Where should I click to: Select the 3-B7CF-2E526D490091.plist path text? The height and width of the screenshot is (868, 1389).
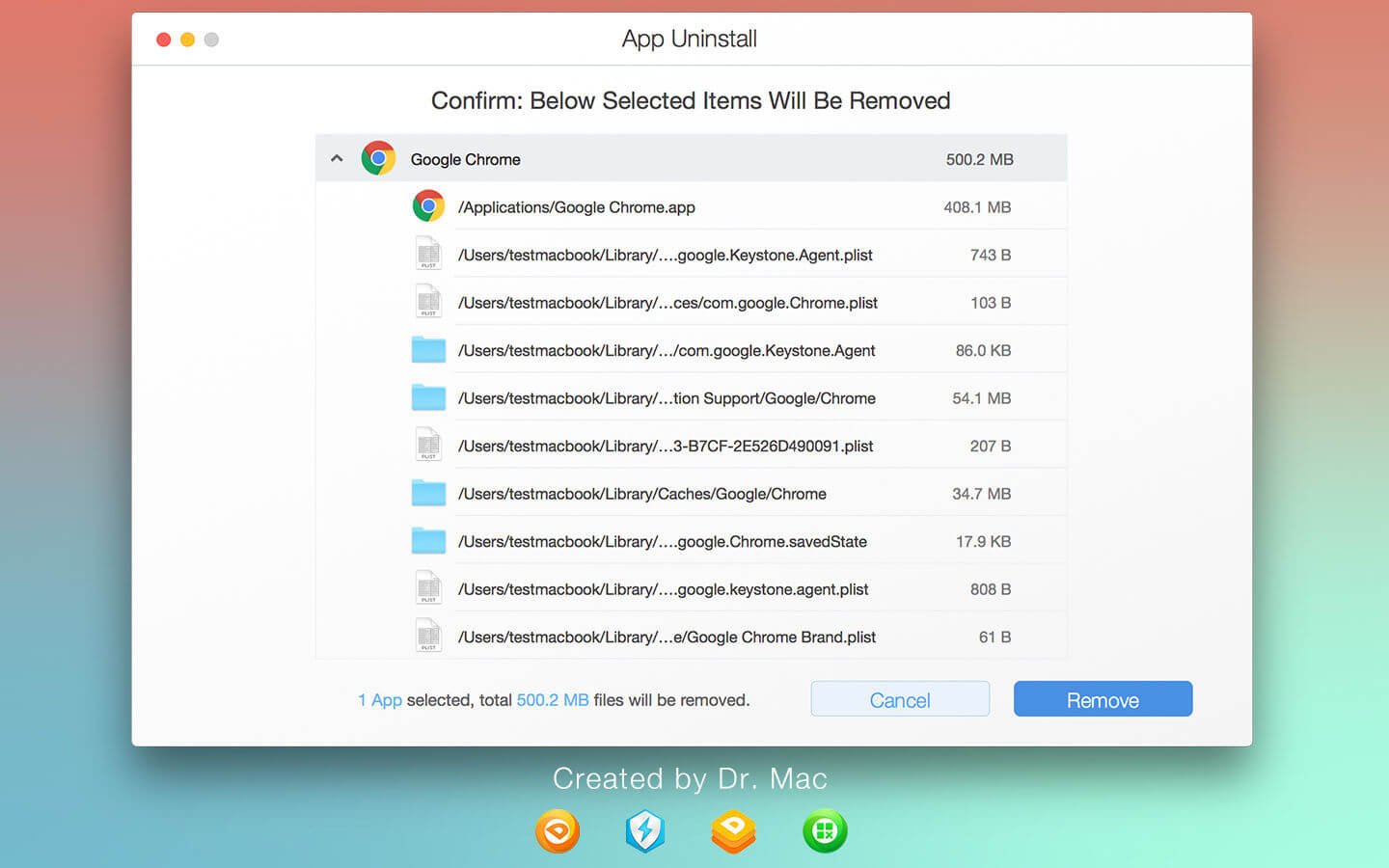point(666,446)
